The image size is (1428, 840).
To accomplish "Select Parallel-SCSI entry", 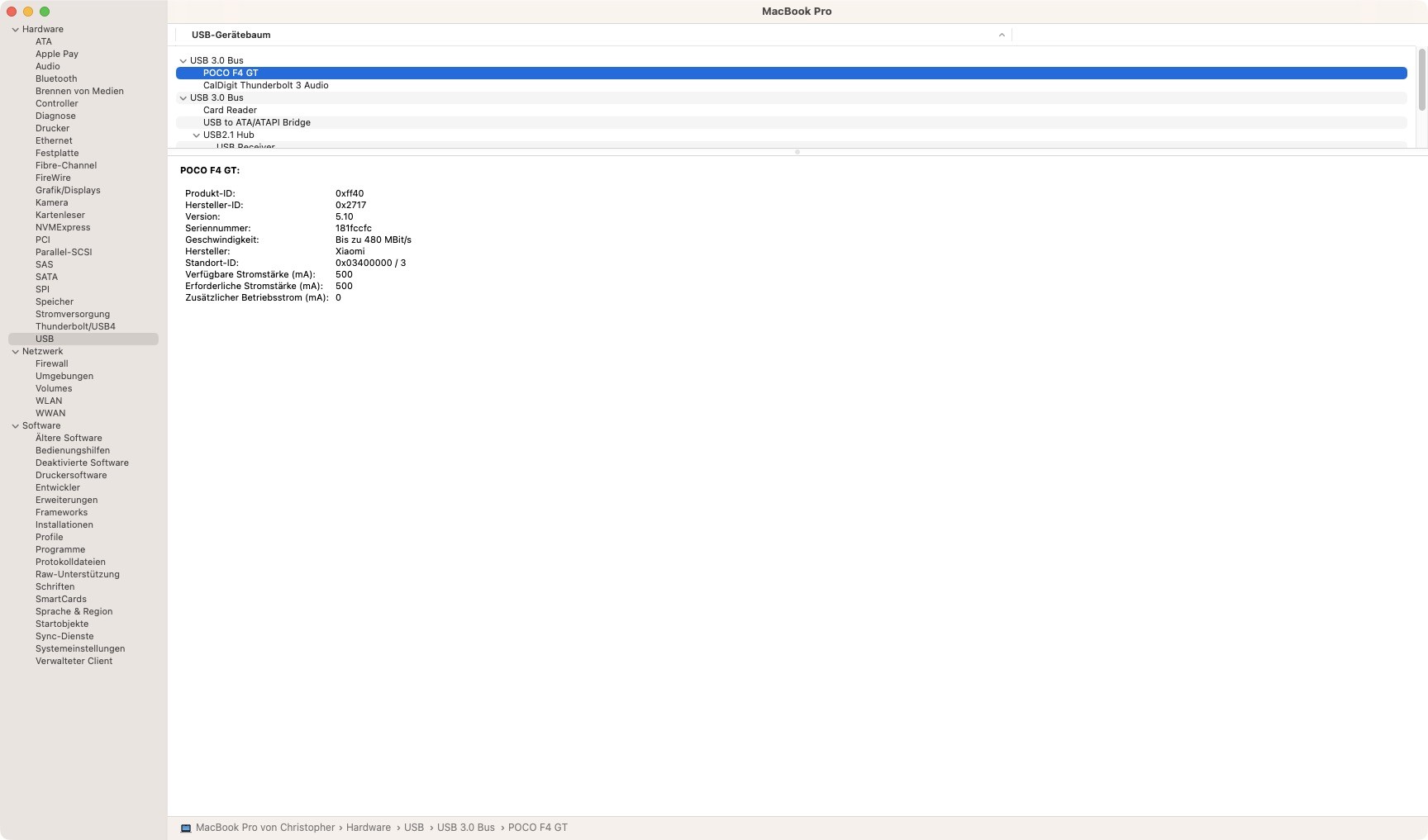I will (64, 252).
